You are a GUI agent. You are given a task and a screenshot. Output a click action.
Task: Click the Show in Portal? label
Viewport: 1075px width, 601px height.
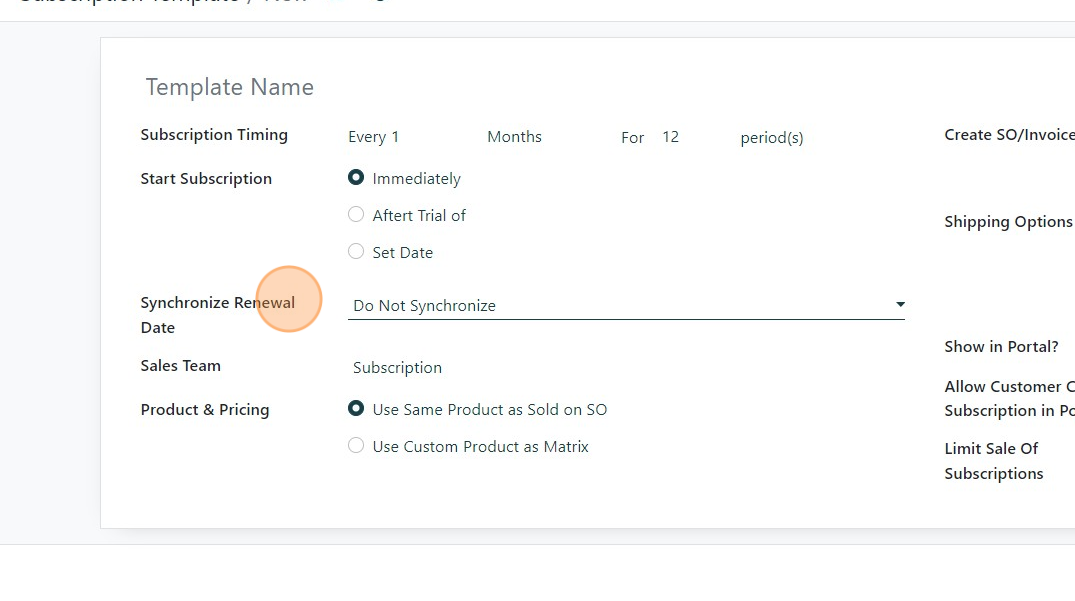1001,347
